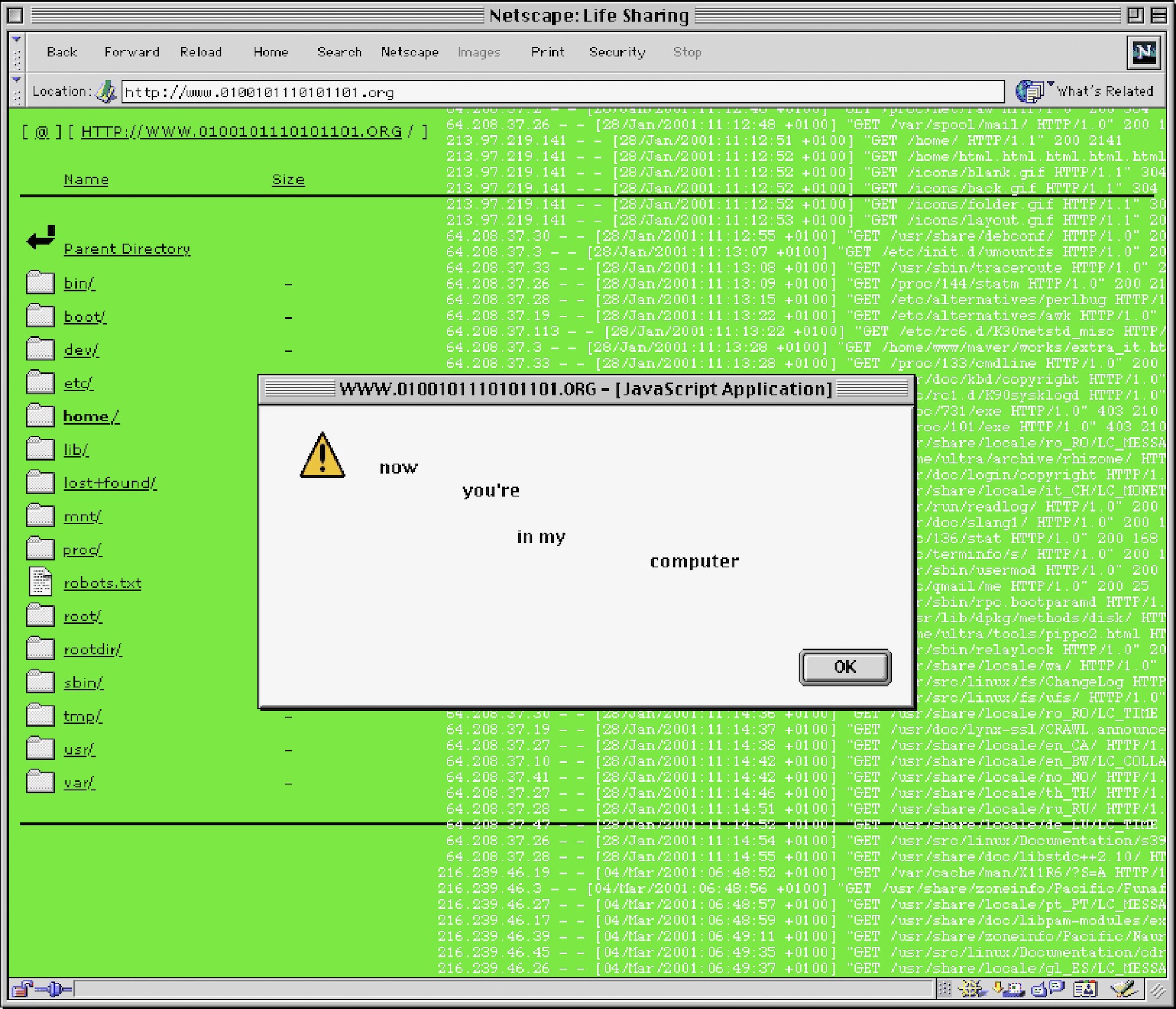Click the Security toolbar button
Screen dimensions: 1176x1009
[617, 52]
